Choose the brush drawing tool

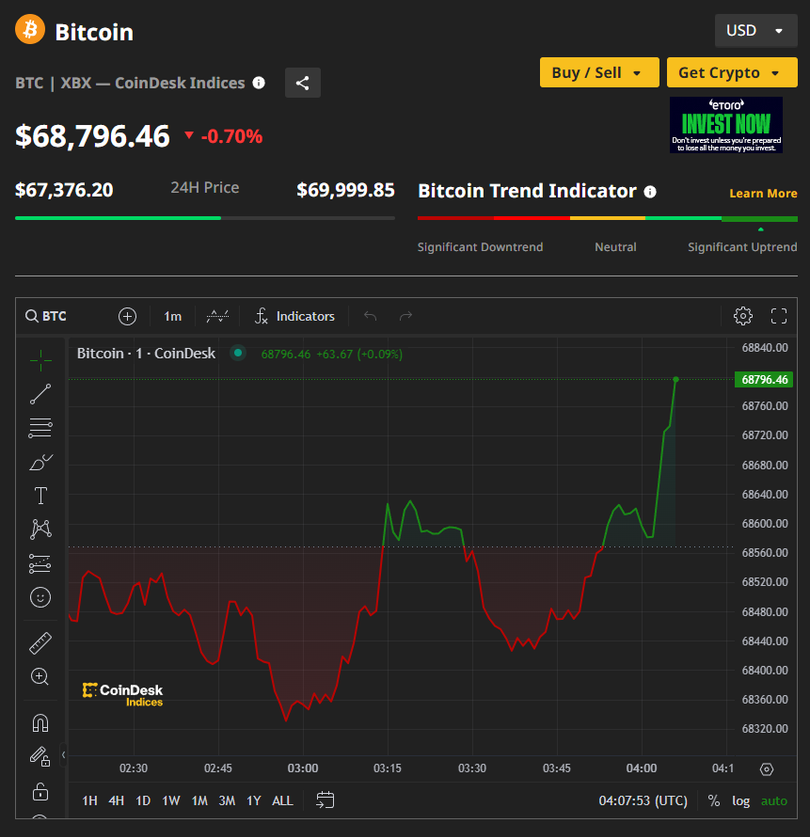point(40,462)
